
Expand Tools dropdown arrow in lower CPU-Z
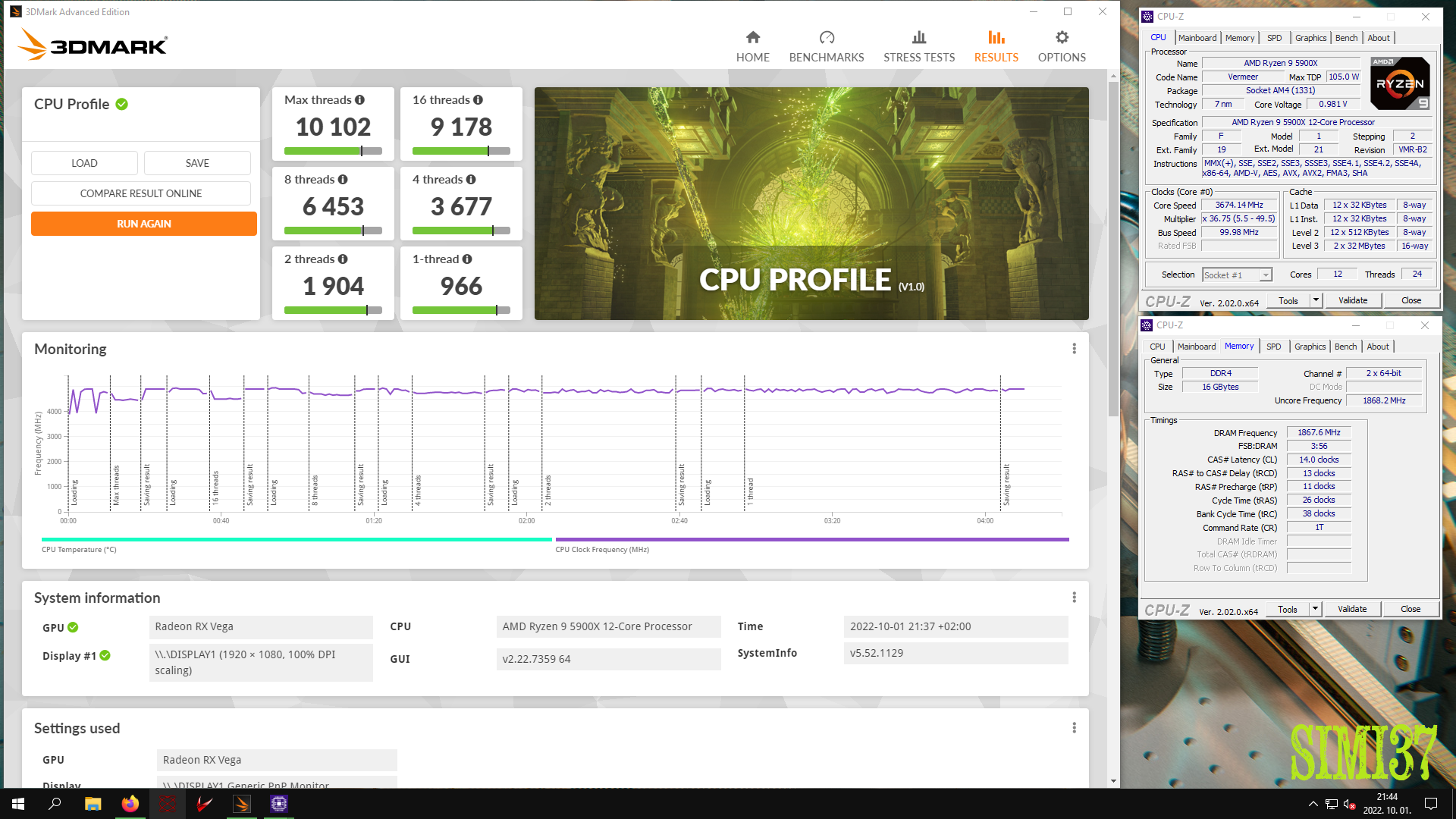[x=1315, y=609]
